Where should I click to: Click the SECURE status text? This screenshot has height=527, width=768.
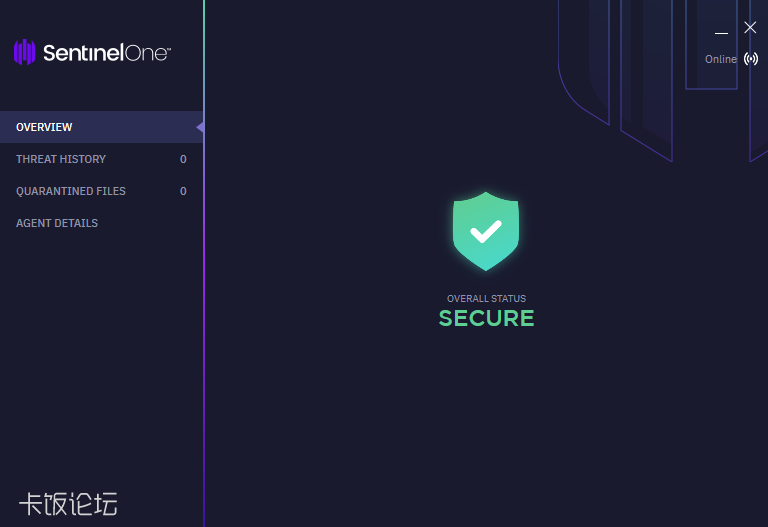[486, 318]
